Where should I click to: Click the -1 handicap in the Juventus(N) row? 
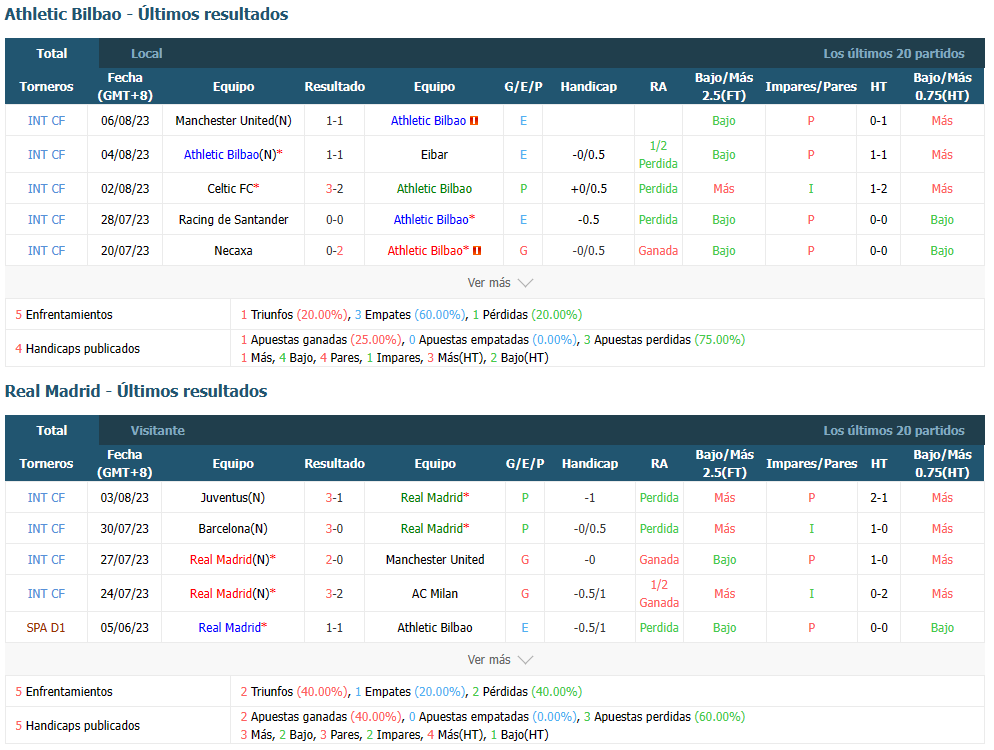(590, 498)
